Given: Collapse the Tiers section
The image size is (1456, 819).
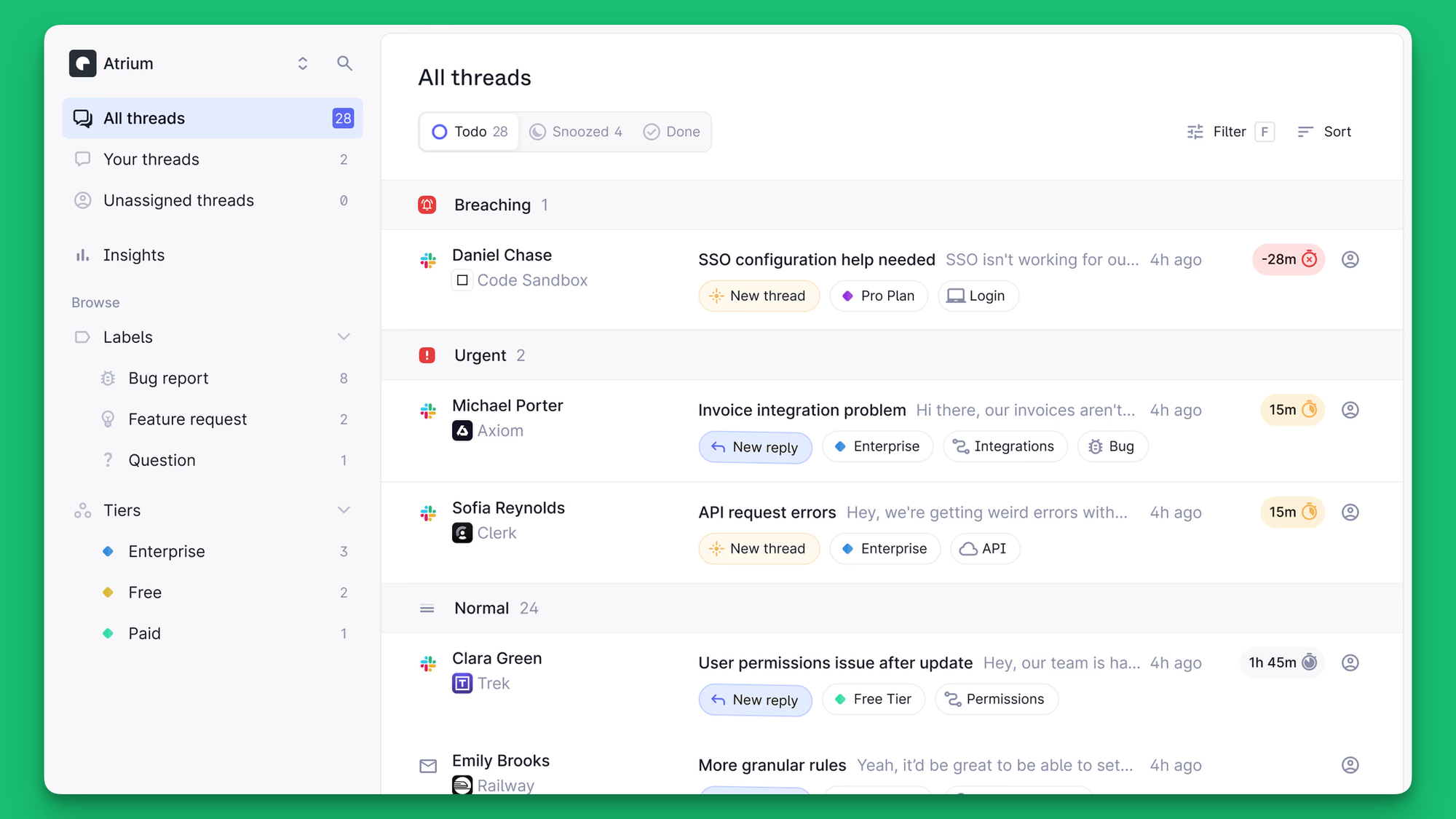Looking at the screenshot, I should coord(344,510).
